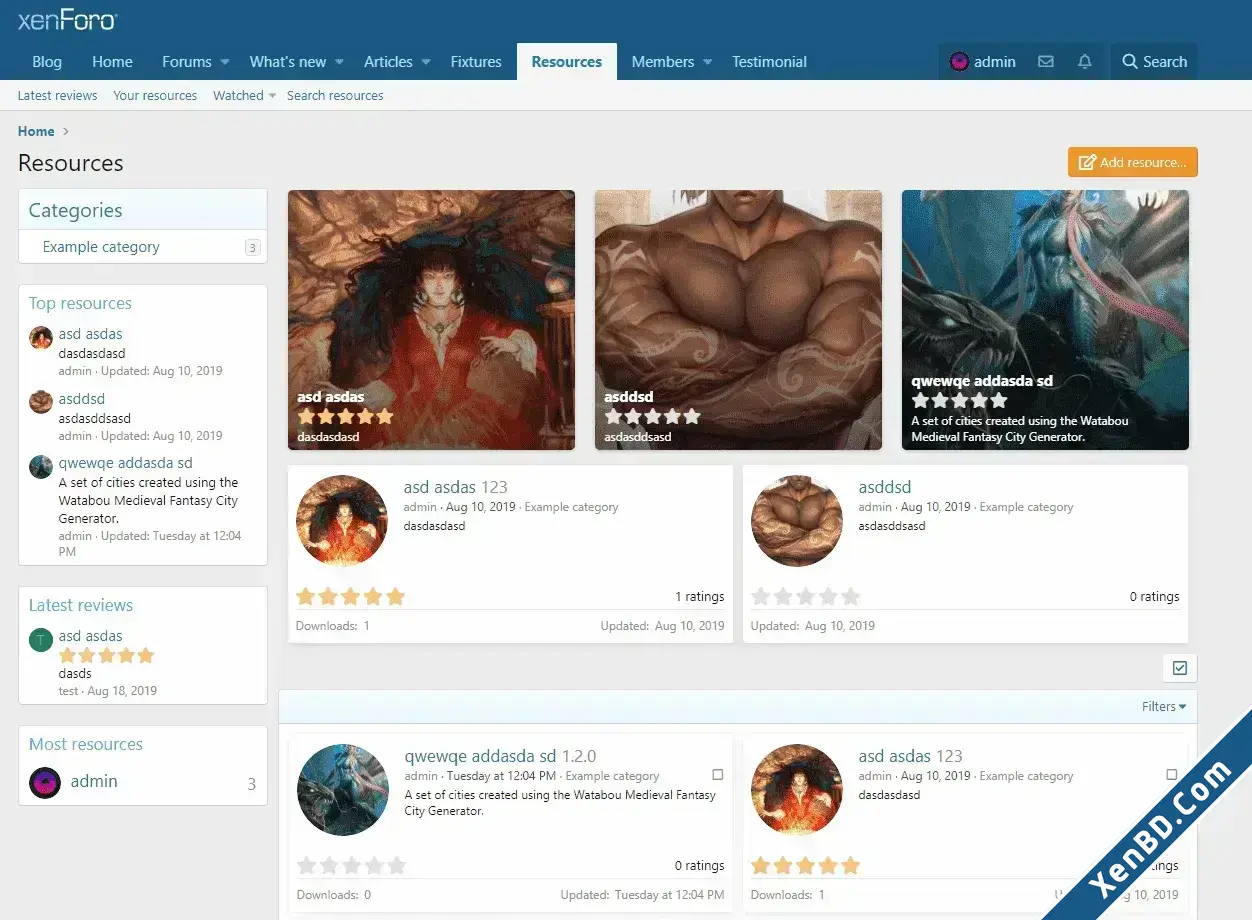Click round icon of asddsd featured card

pos(797,521)
